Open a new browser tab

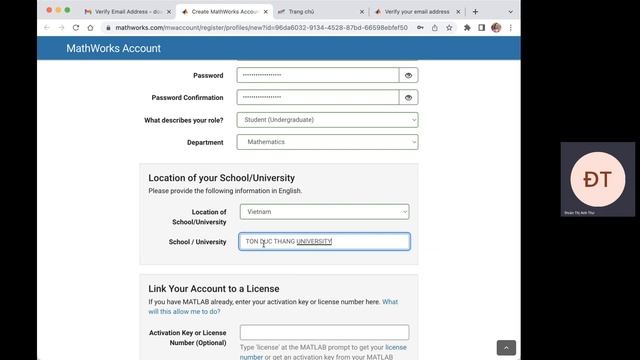point(475,12)
